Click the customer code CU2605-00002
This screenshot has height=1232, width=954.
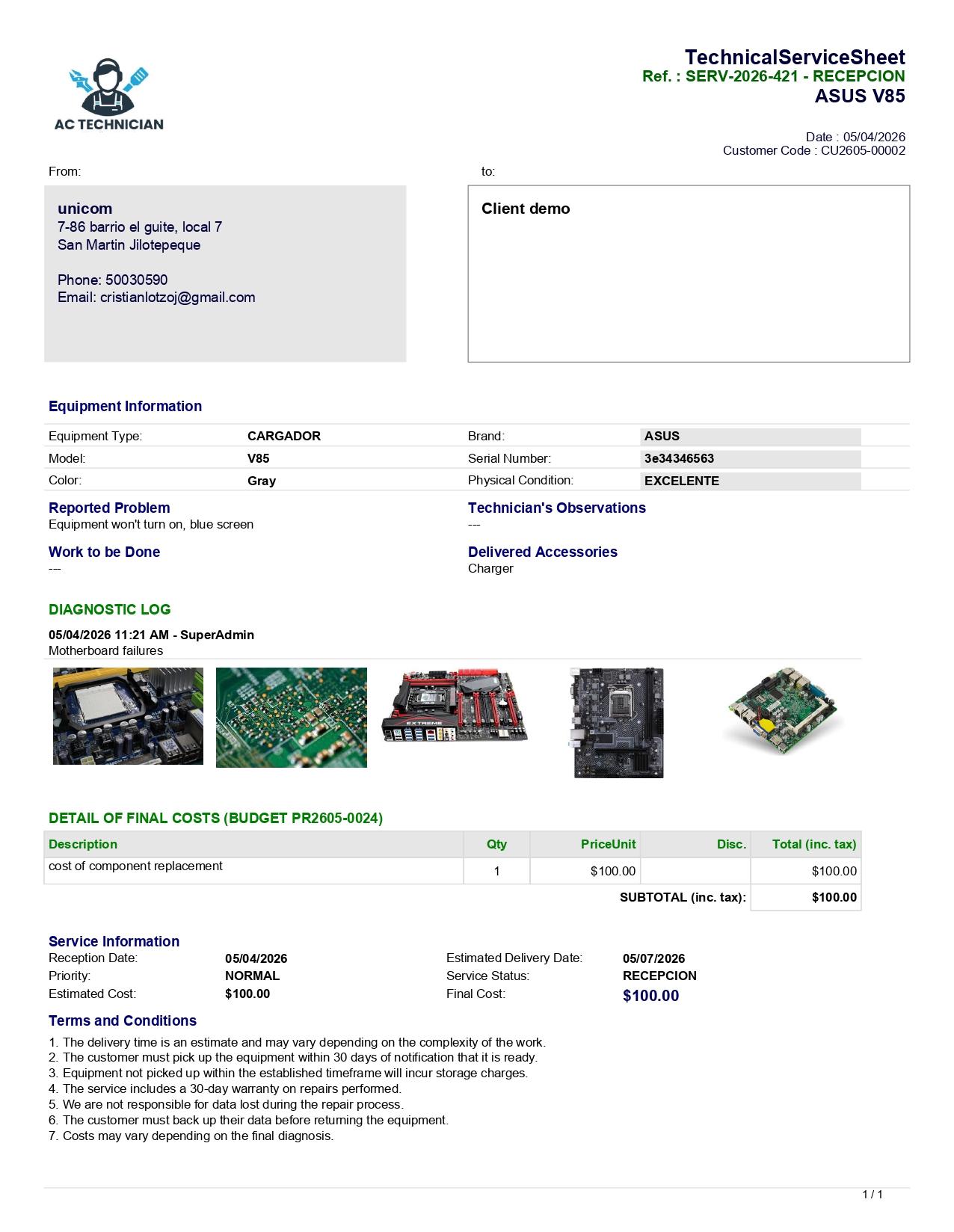(863, 150)
